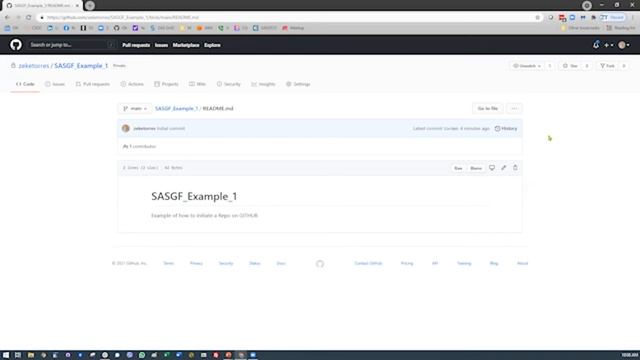
Task: Open the Training footer link
Action: [x=464, y=264]
